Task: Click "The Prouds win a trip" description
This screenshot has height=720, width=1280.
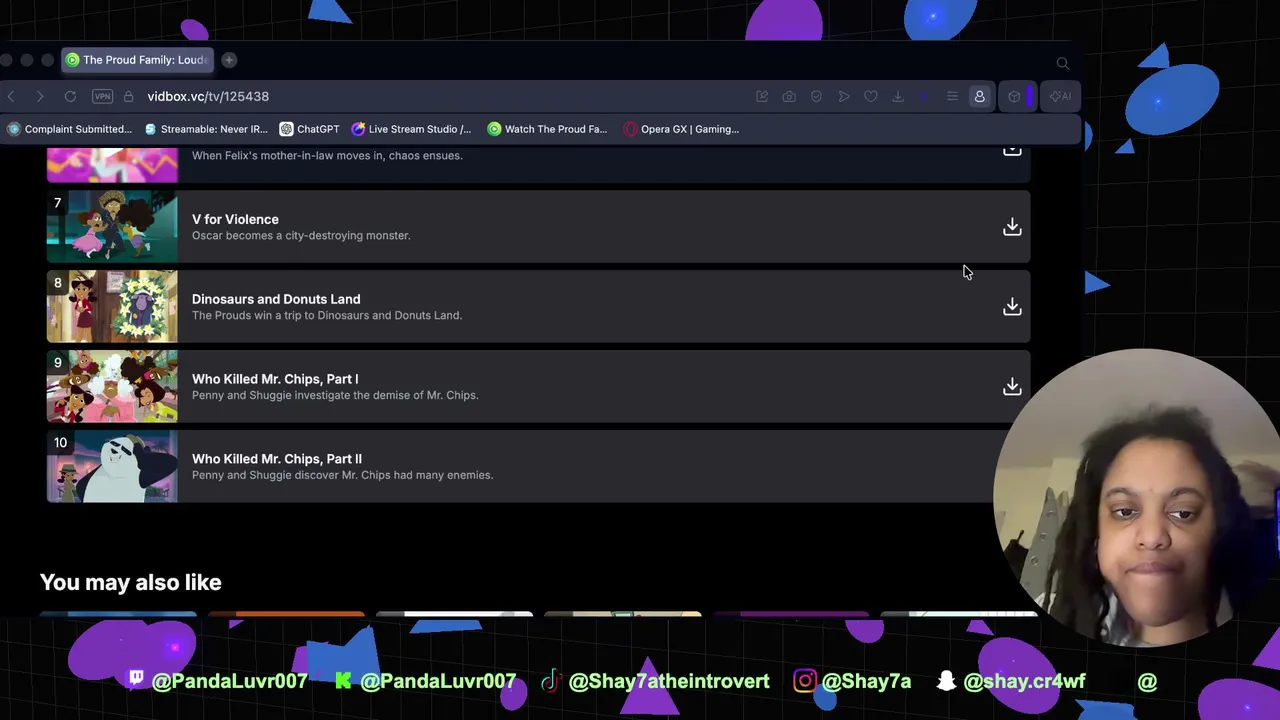Action: pos(327,316)
